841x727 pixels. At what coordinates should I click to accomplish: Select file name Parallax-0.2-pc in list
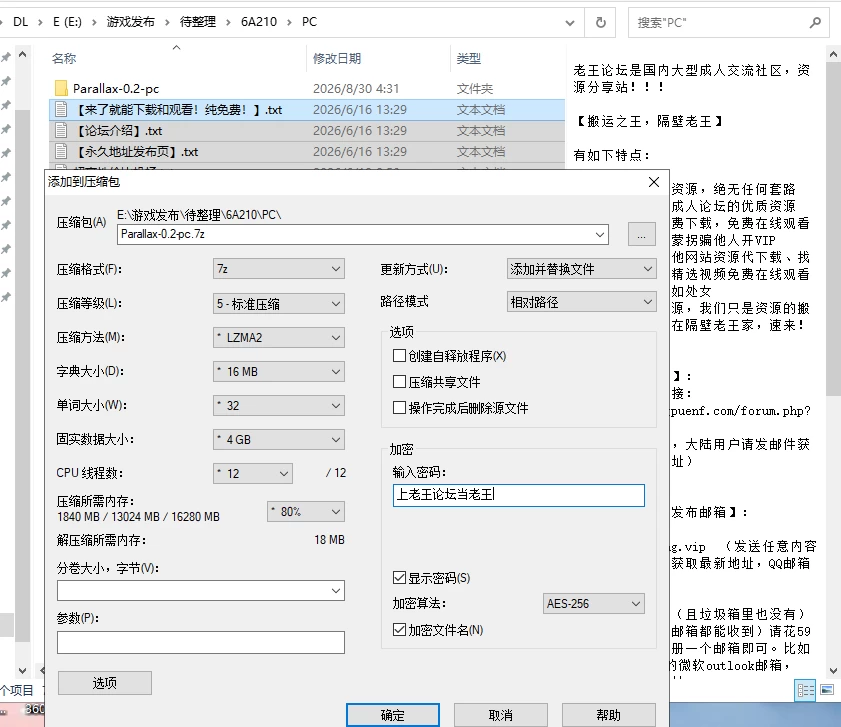pos(116,89)
